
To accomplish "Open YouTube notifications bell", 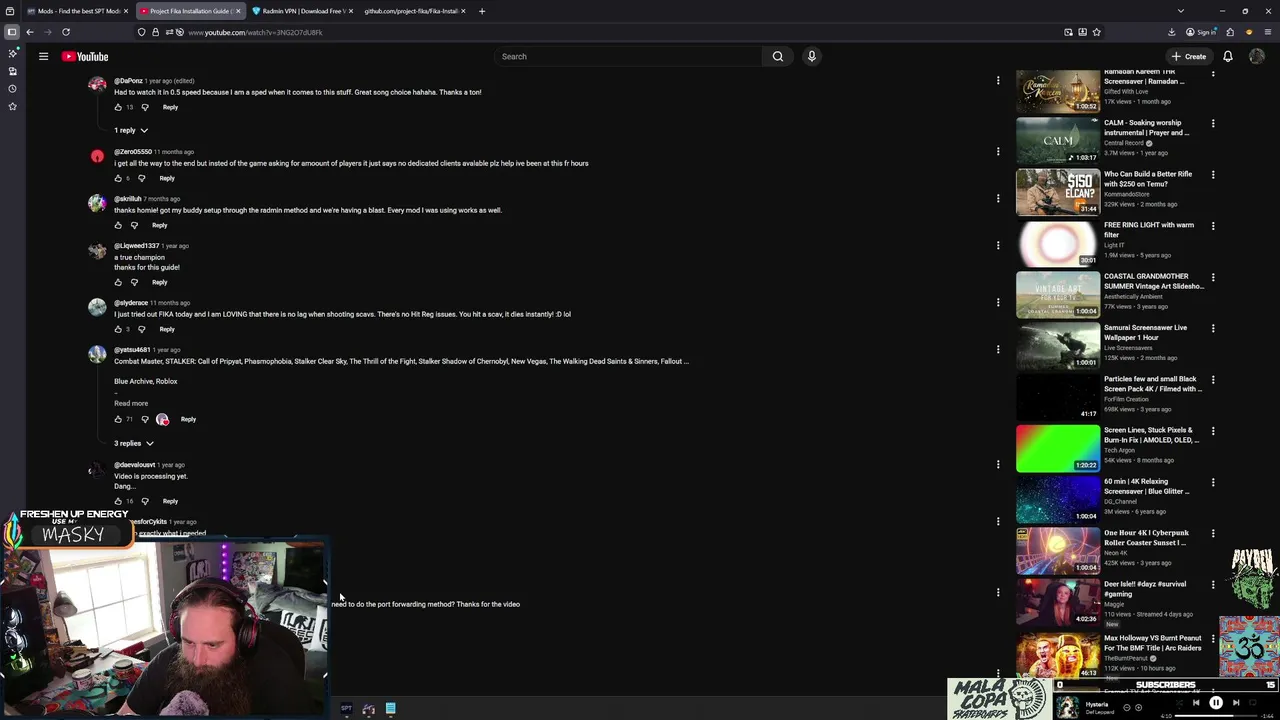I will coord(1228,57).
